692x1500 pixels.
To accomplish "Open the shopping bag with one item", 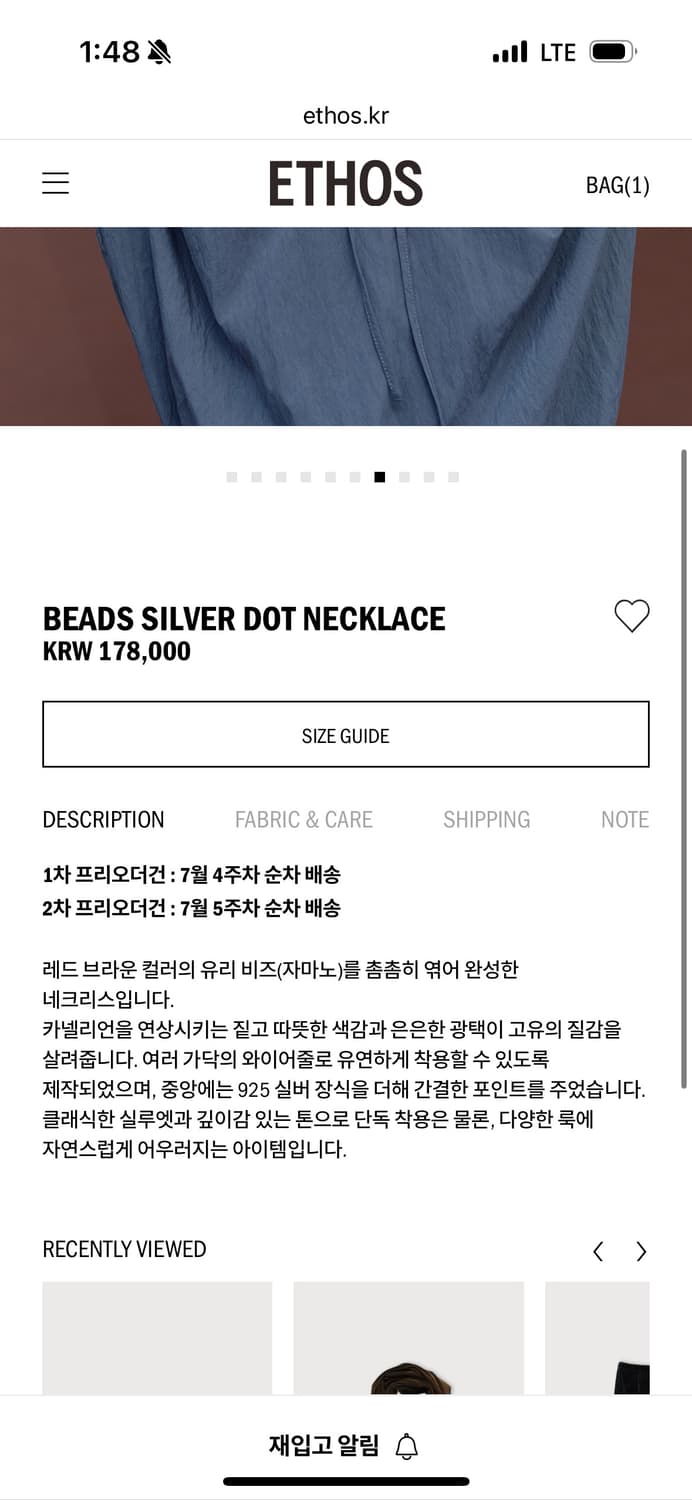I will (616, 185).
